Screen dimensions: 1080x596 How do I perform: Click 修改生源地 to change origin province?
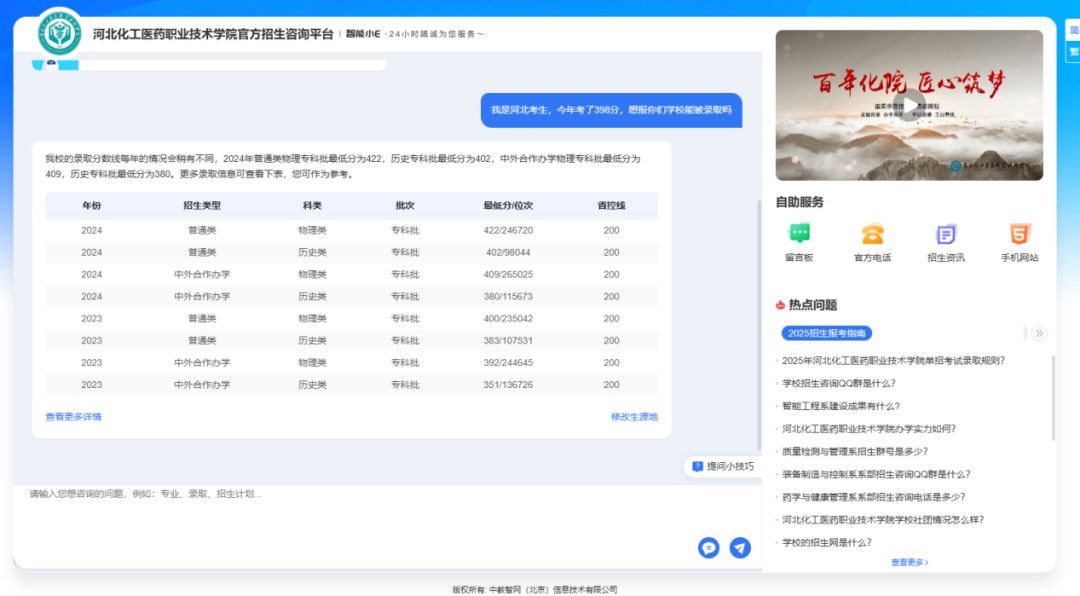point(634,417)
